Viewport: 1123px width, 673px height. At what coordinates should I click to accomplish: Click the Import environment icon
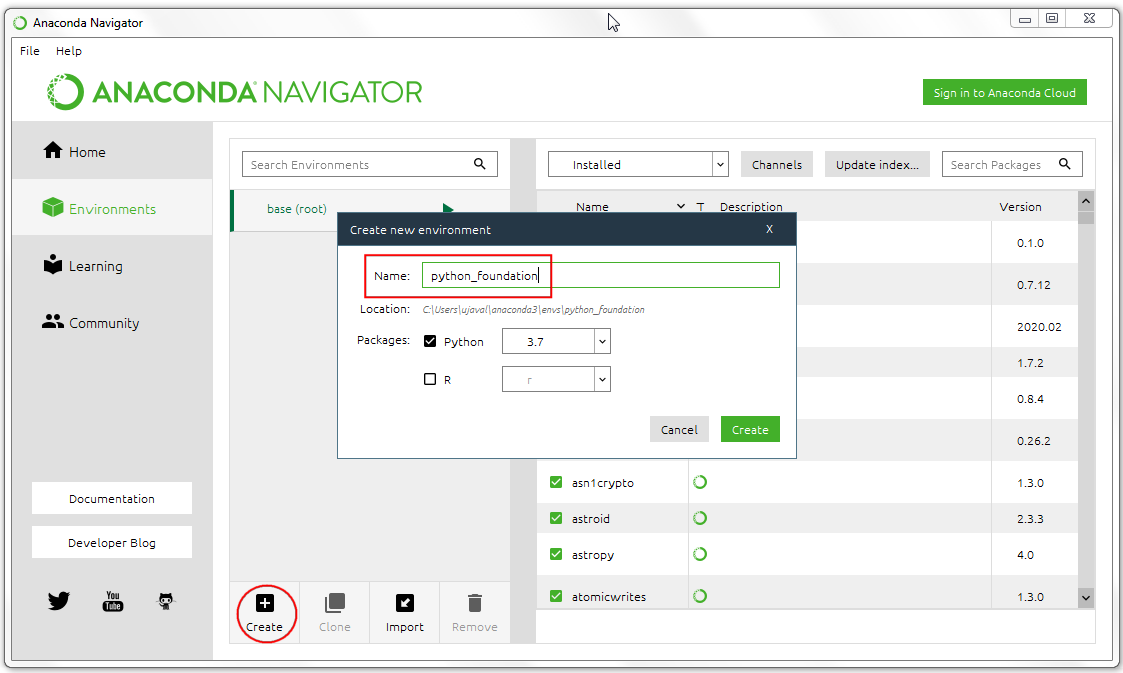pyautogui.click(x=405, y=604)
